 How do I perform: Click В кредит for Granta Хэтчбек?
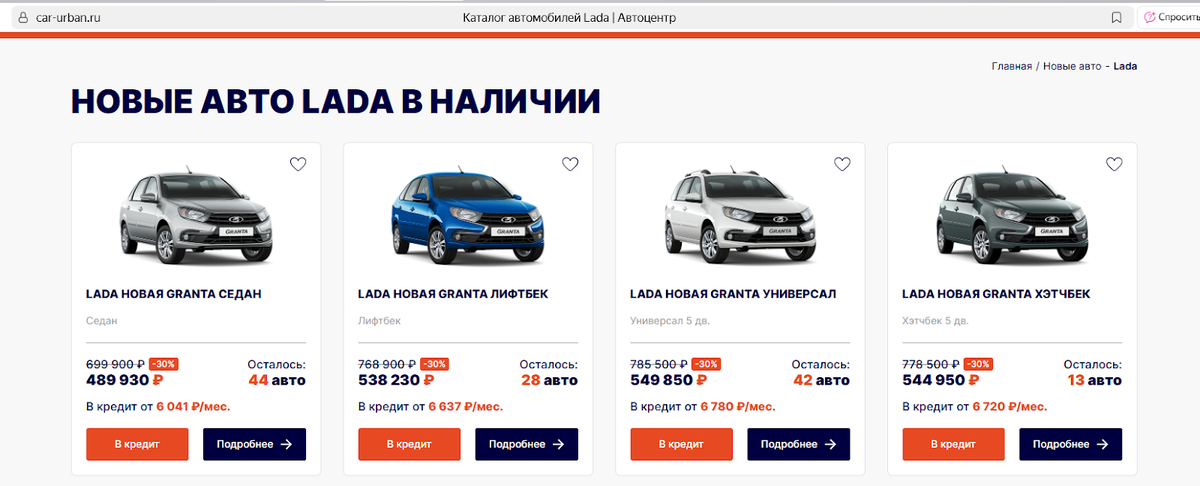point(953,444)
